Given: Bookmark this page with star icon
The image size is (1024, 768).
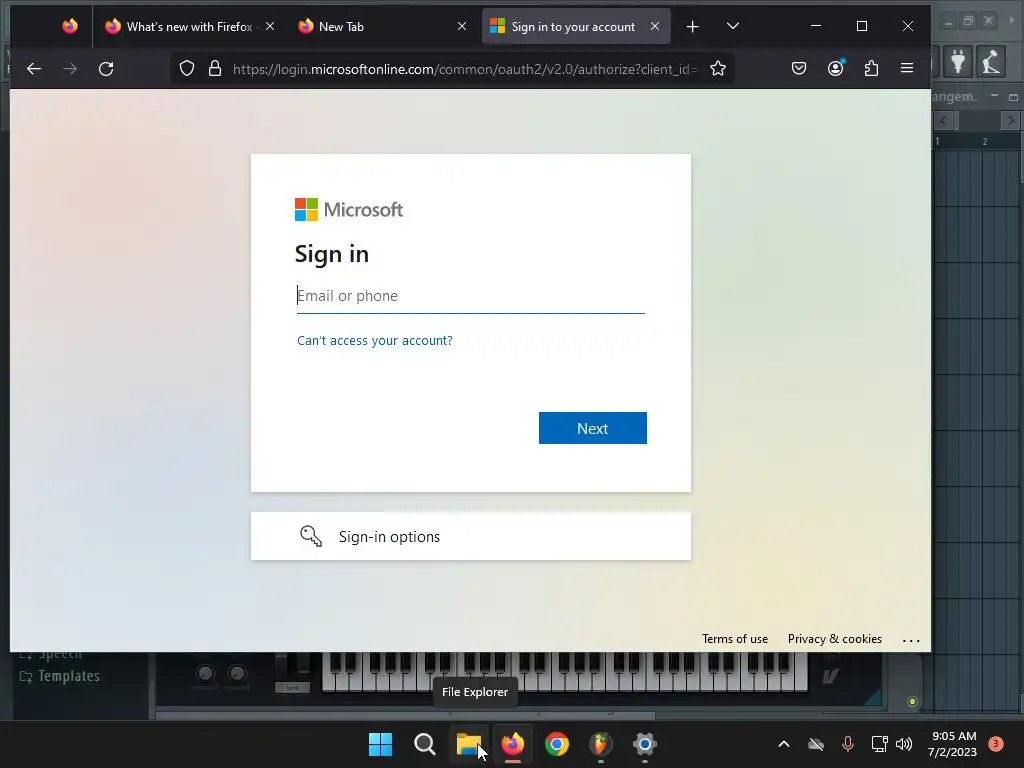Looking at the screenshot, I should click(718, 69).
